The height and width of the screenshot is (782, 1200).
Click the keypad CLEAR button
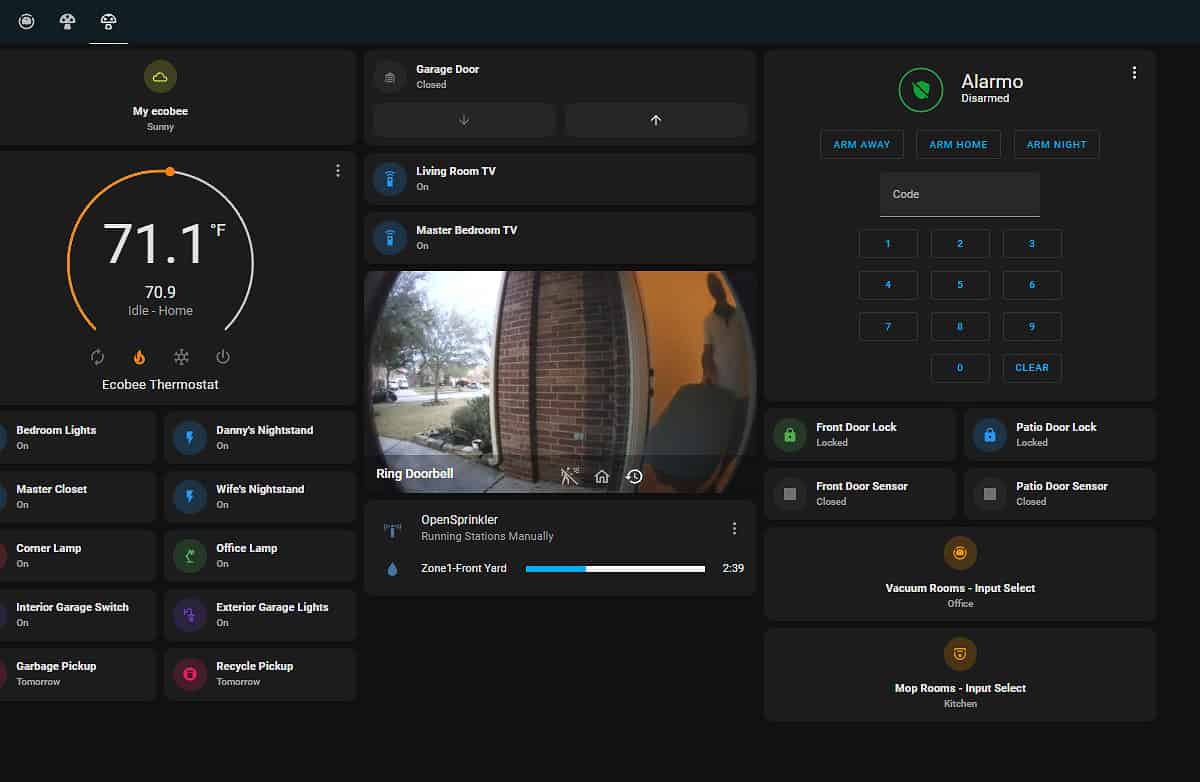point(1032,368)
